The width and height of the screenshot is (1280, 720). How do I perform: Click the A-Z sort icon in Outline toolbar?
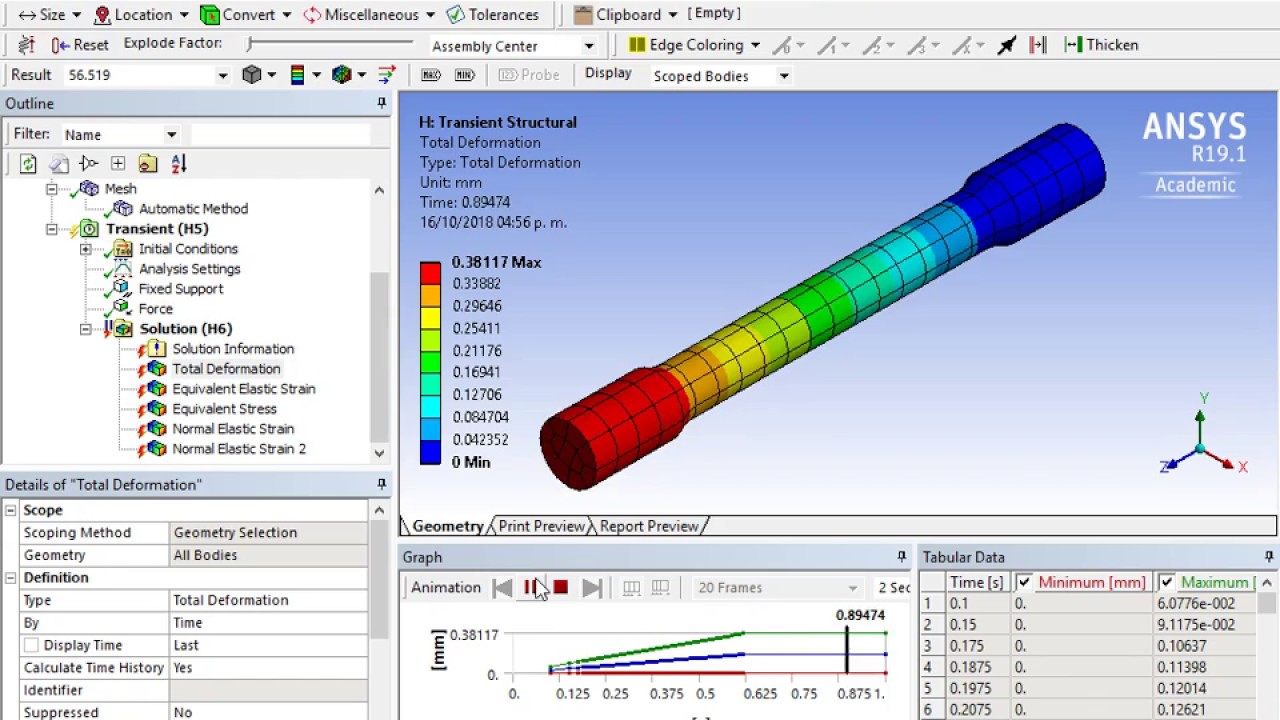pyautogui.click(x=178, y=164)
